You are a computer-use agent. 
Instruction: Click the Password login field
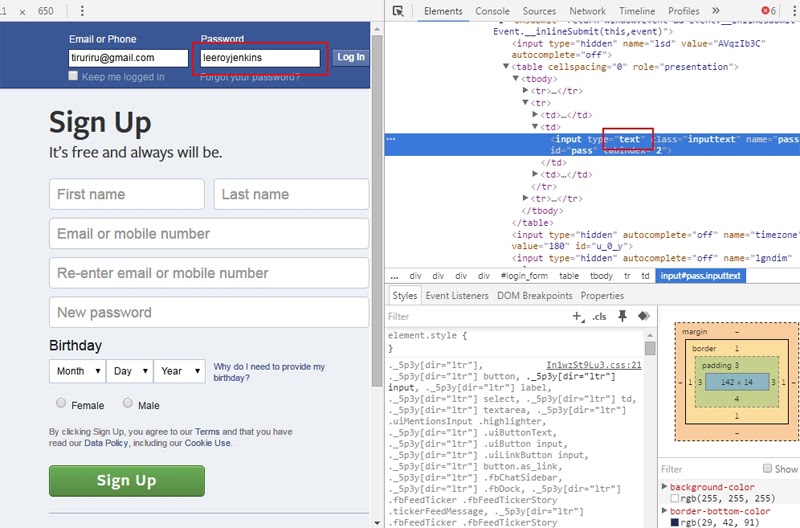[260, 58]
